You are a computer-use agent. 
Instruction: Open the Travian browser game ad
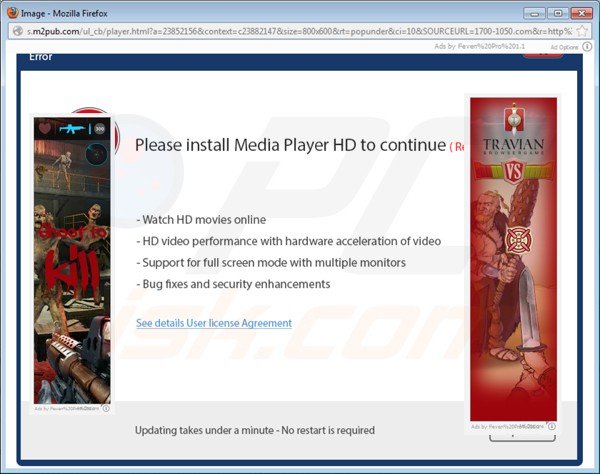pos(514,259)
